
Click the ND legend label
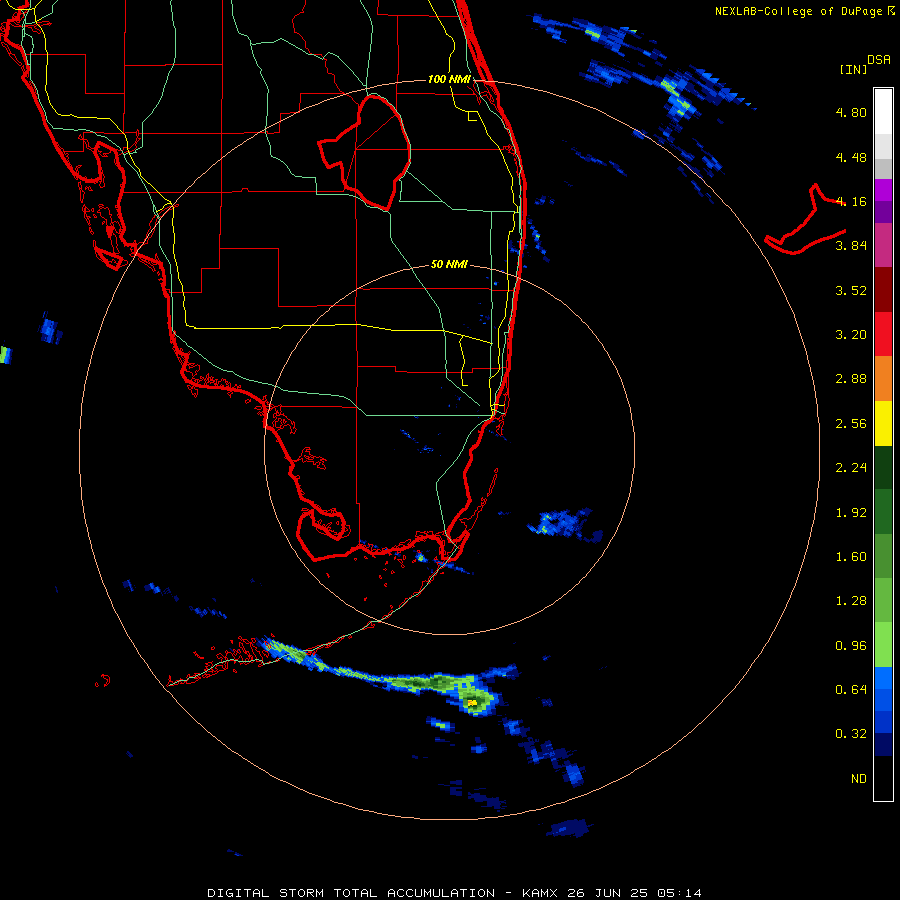pyautogui.click(x=859, y=779)
